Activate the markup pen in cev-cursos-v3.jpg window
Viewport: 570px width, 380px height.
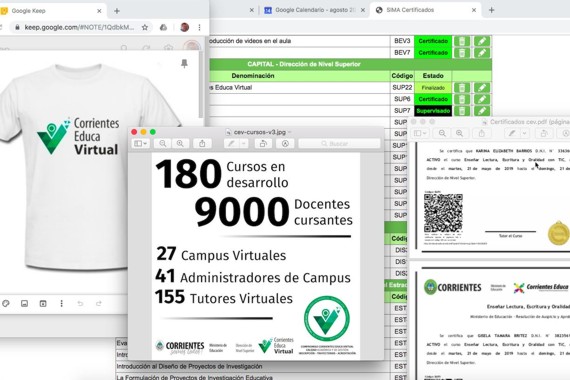pos(231,144)
